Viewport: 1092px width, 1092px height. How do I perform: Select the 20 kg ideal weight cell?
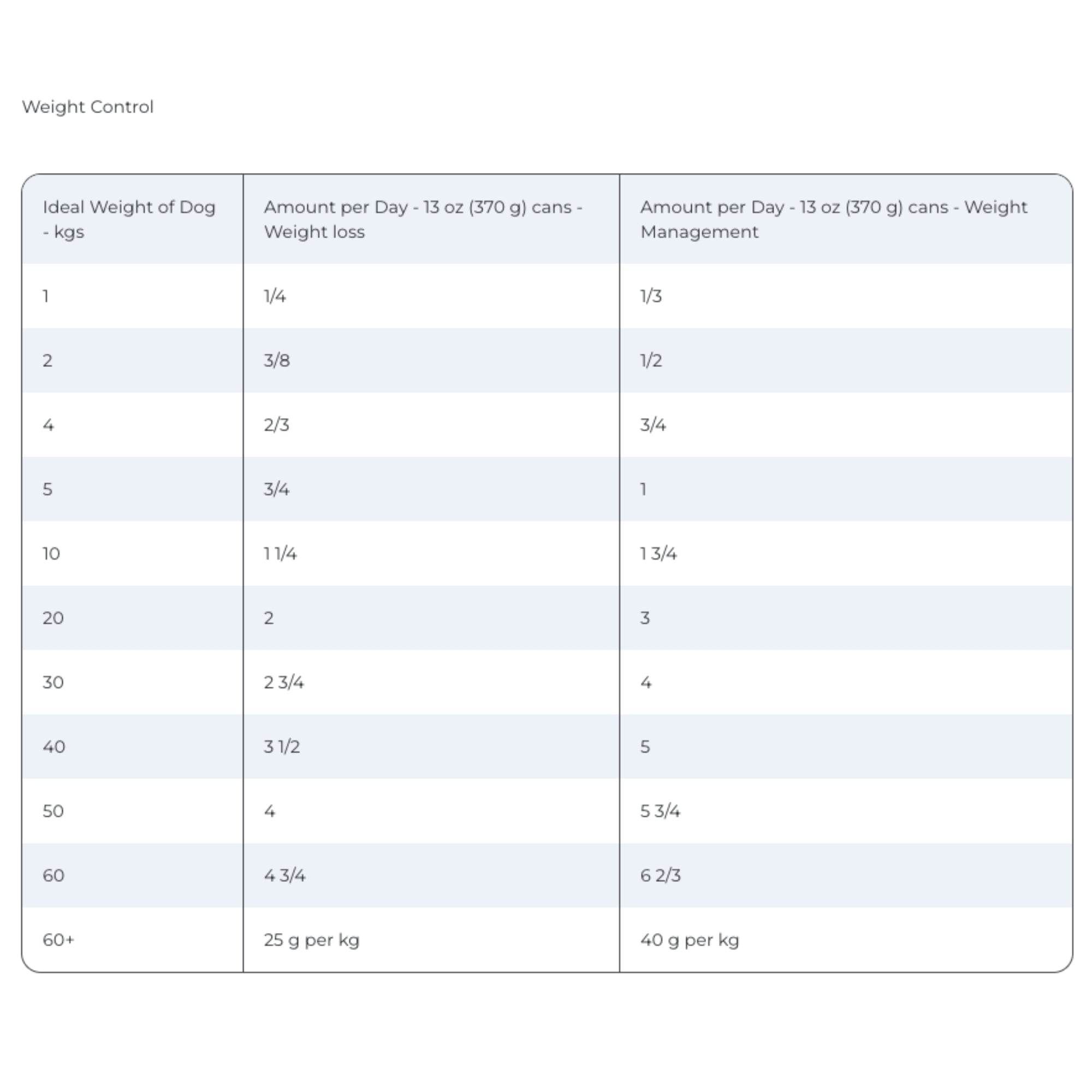53,619
